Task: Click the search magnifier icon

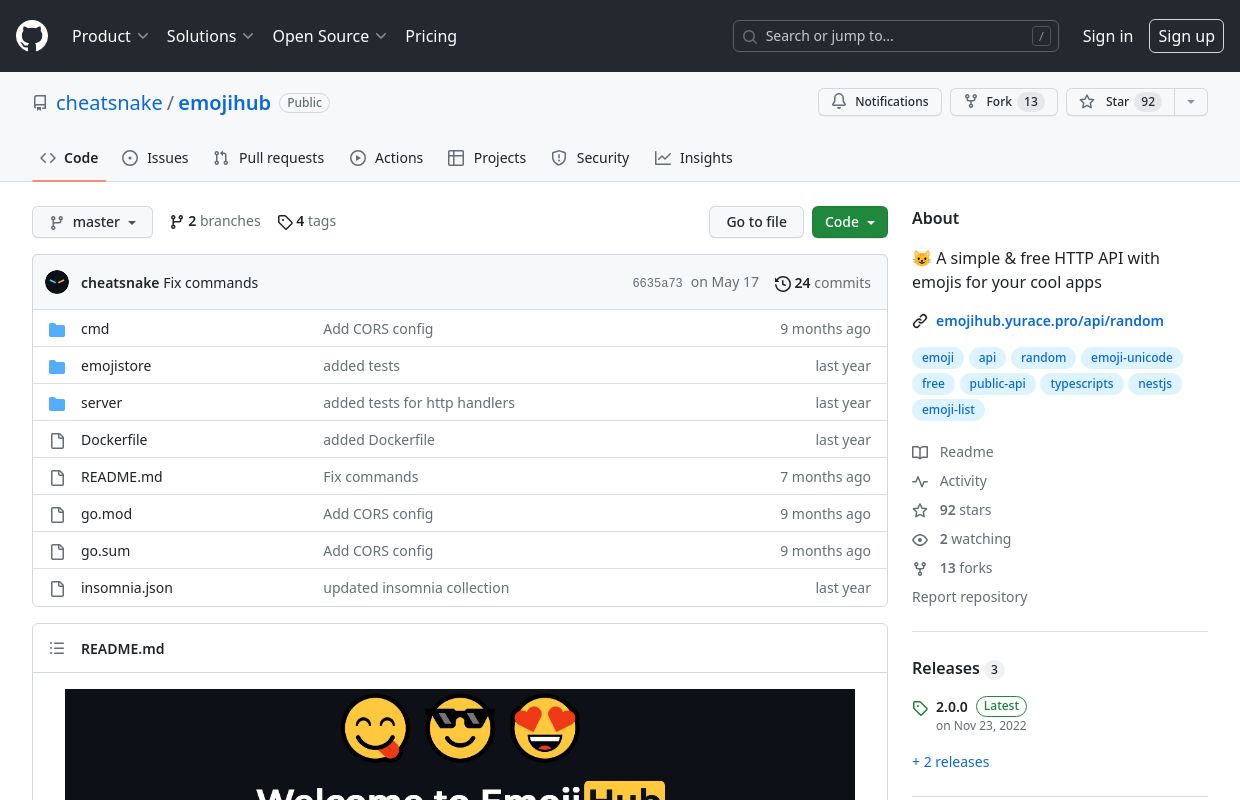Action: coord(750,36)
